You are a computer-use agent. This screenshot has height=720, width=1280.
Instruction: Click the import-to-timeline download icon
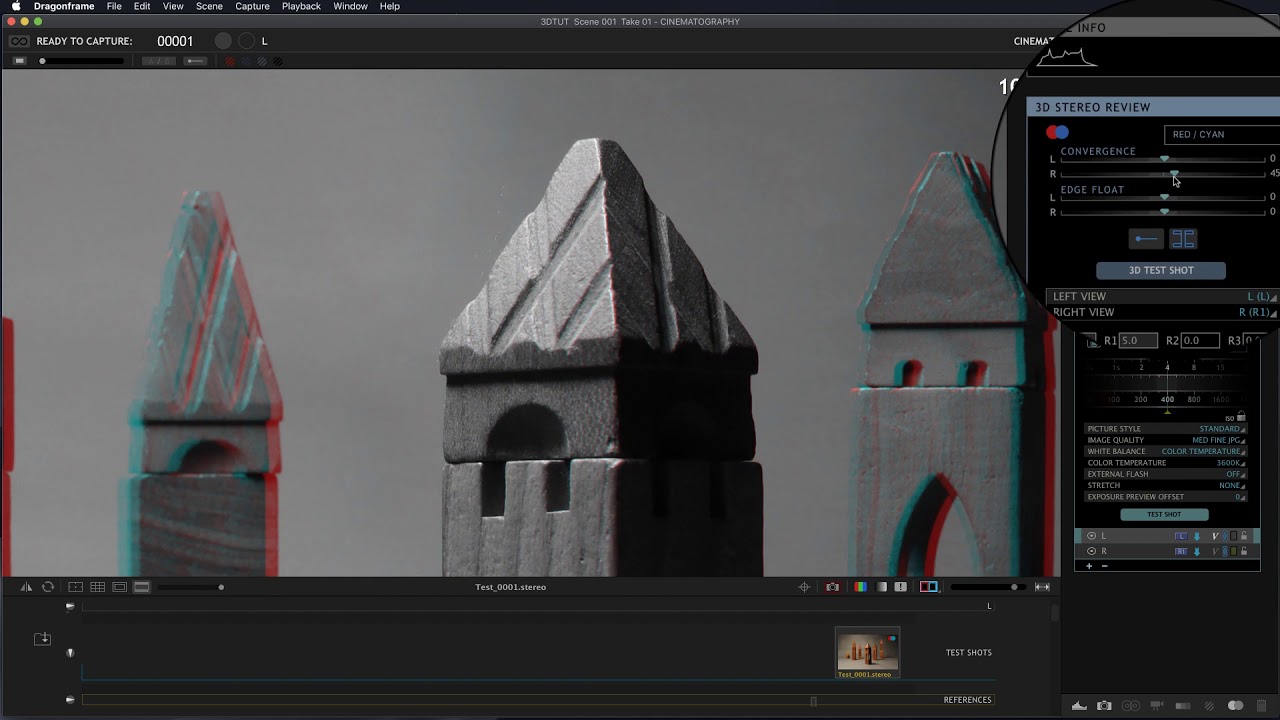click(x=42, y=639)
